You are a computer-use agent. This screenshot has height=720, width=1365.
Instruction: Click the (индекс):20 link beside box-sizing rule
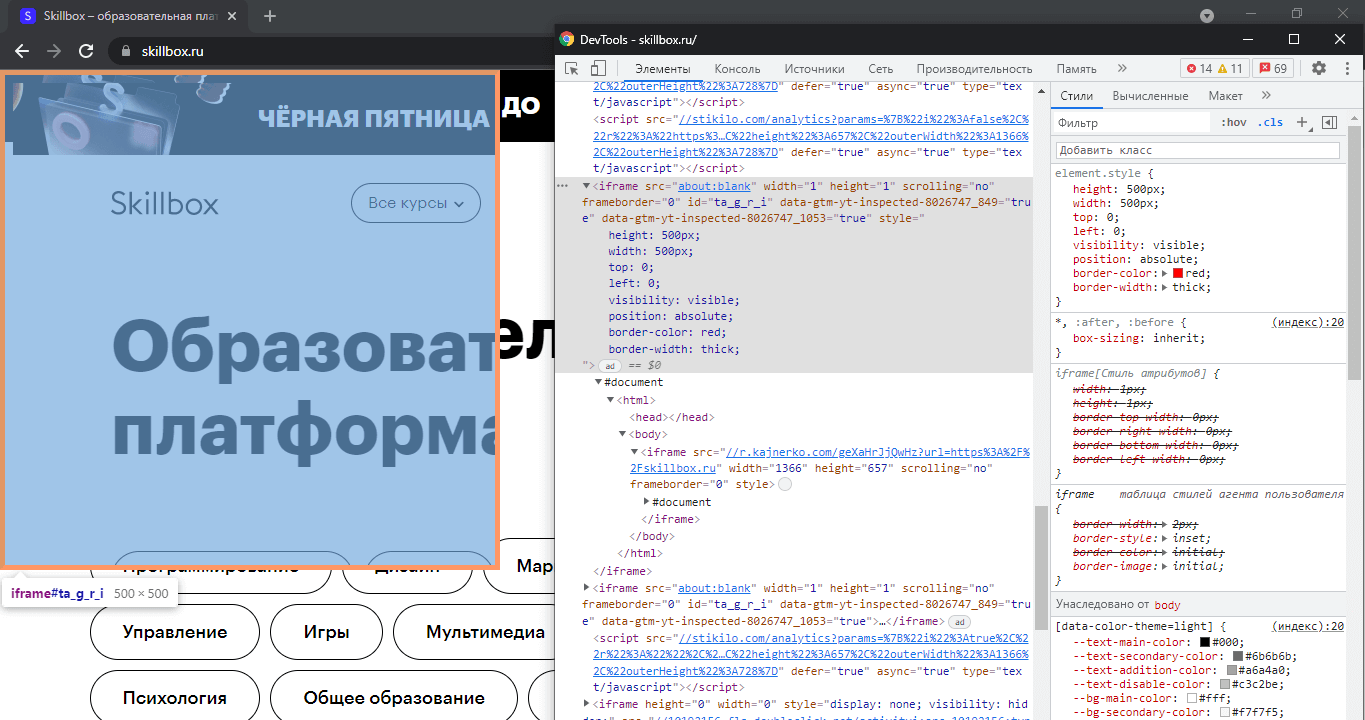[1308, 322]
